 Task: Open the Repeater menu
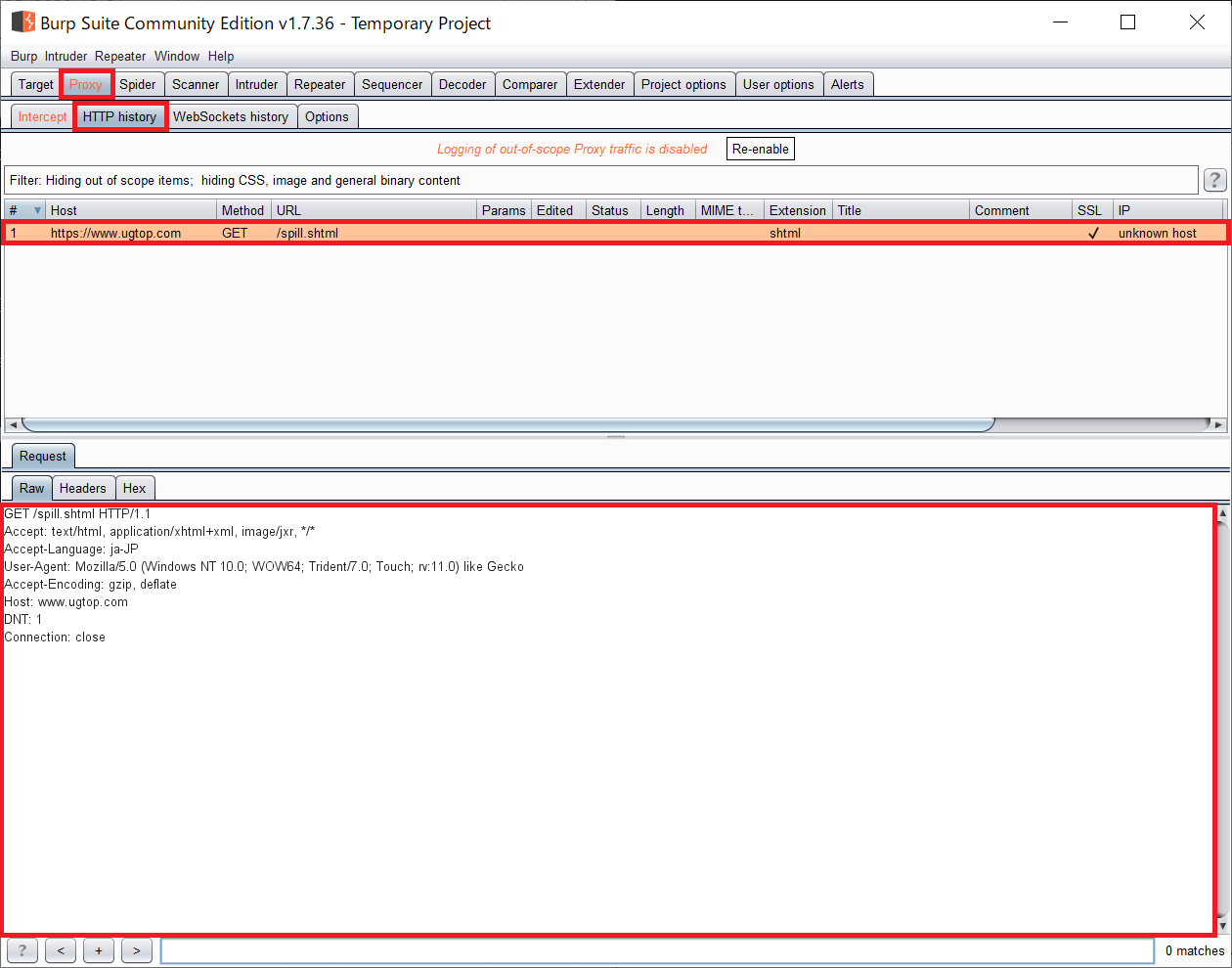coord(120,56)
